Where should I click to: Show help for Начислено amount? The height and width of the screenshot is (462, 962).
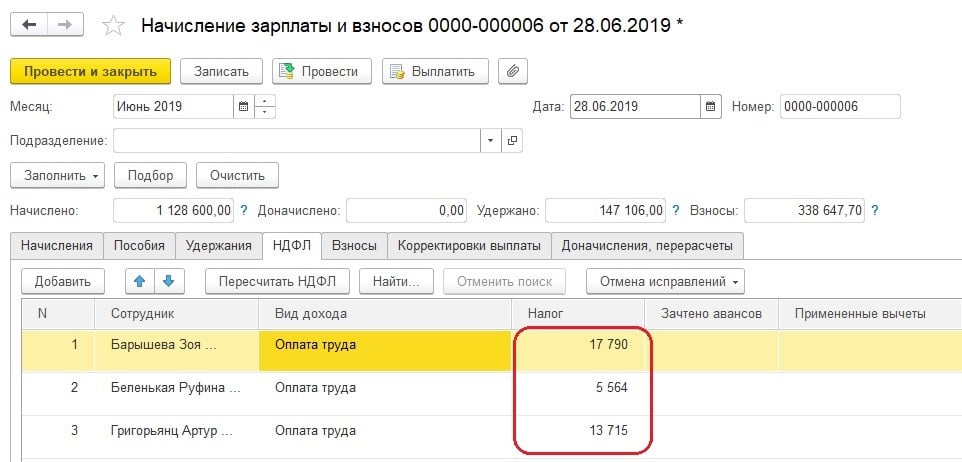244,210
